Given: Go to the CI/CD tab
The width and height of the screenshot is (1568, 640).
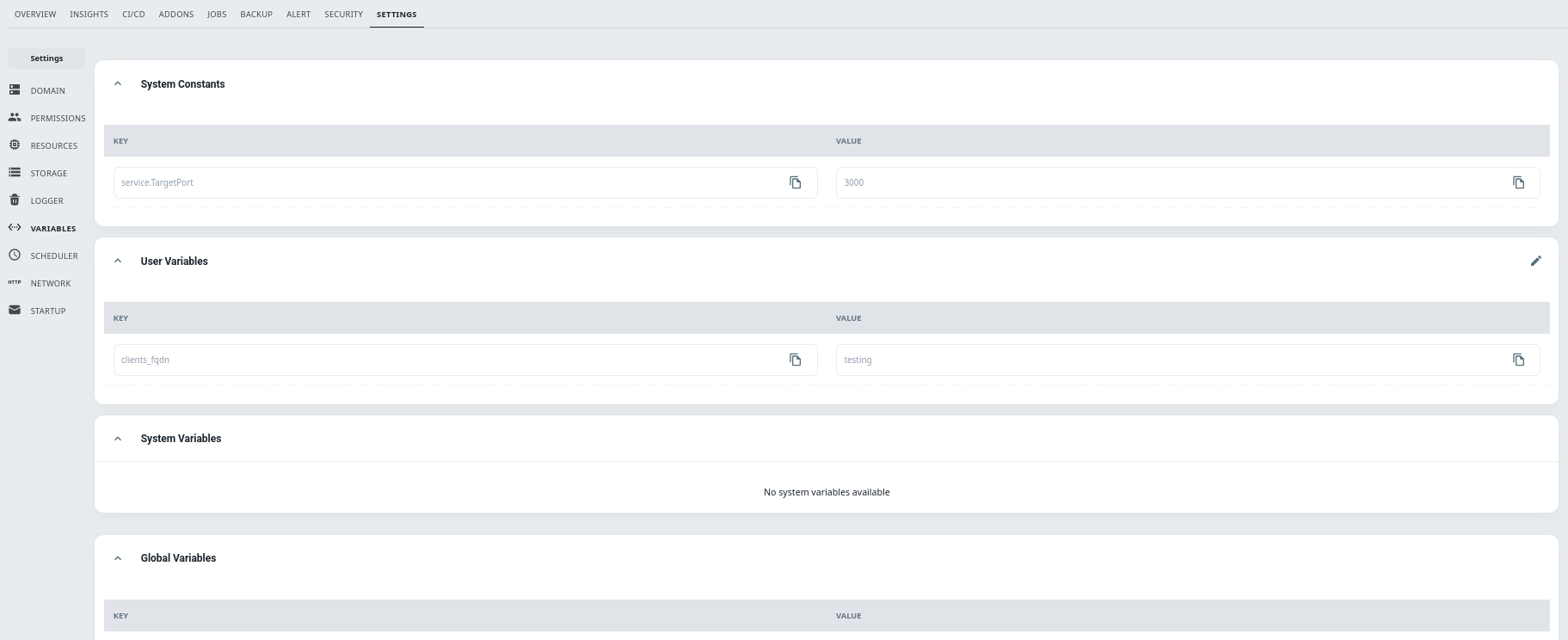Looking at the screenshot, I should coord(133,14).
